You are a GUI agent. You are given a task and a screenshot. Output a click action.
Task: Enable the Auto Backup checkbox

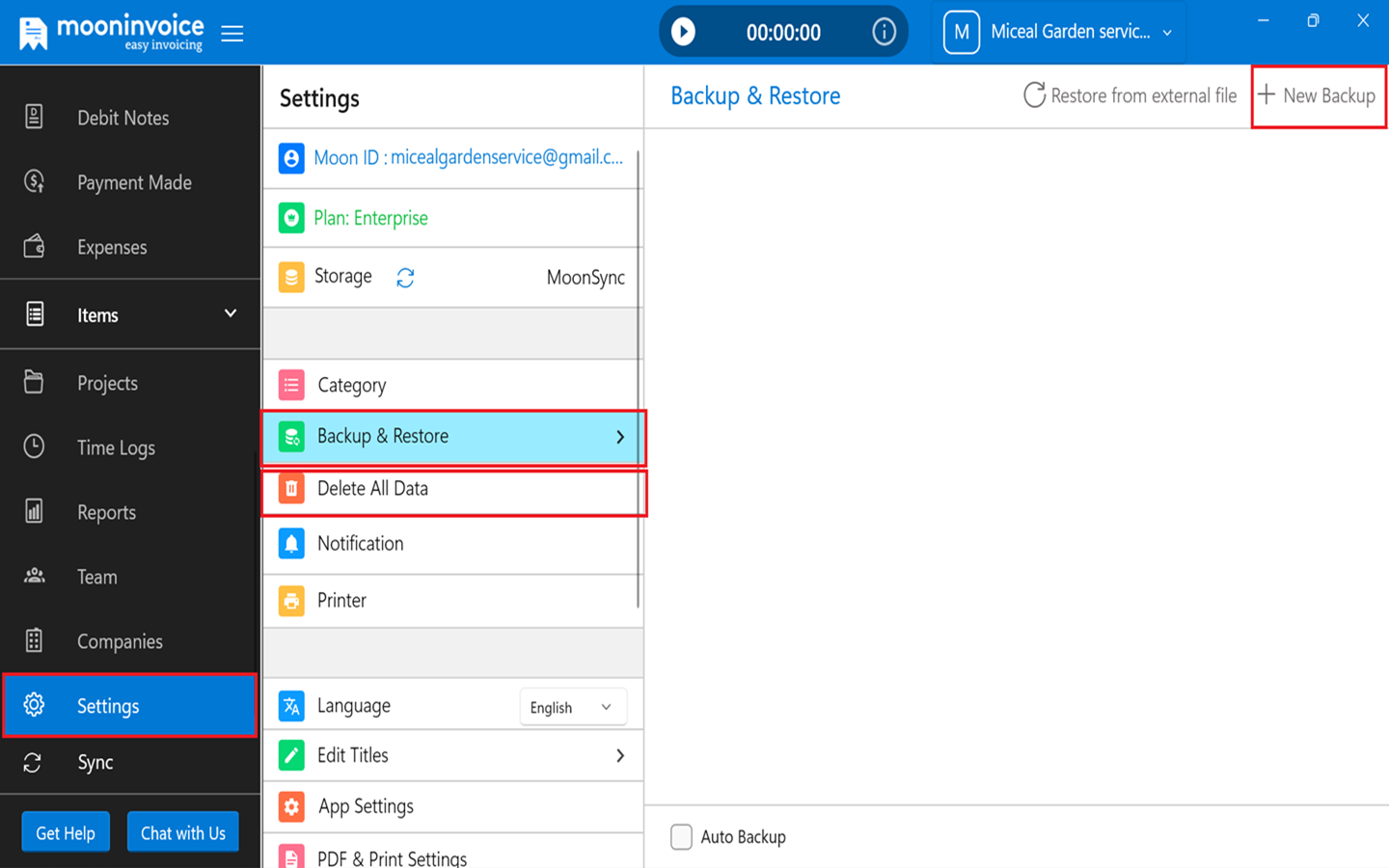[681, 837]
